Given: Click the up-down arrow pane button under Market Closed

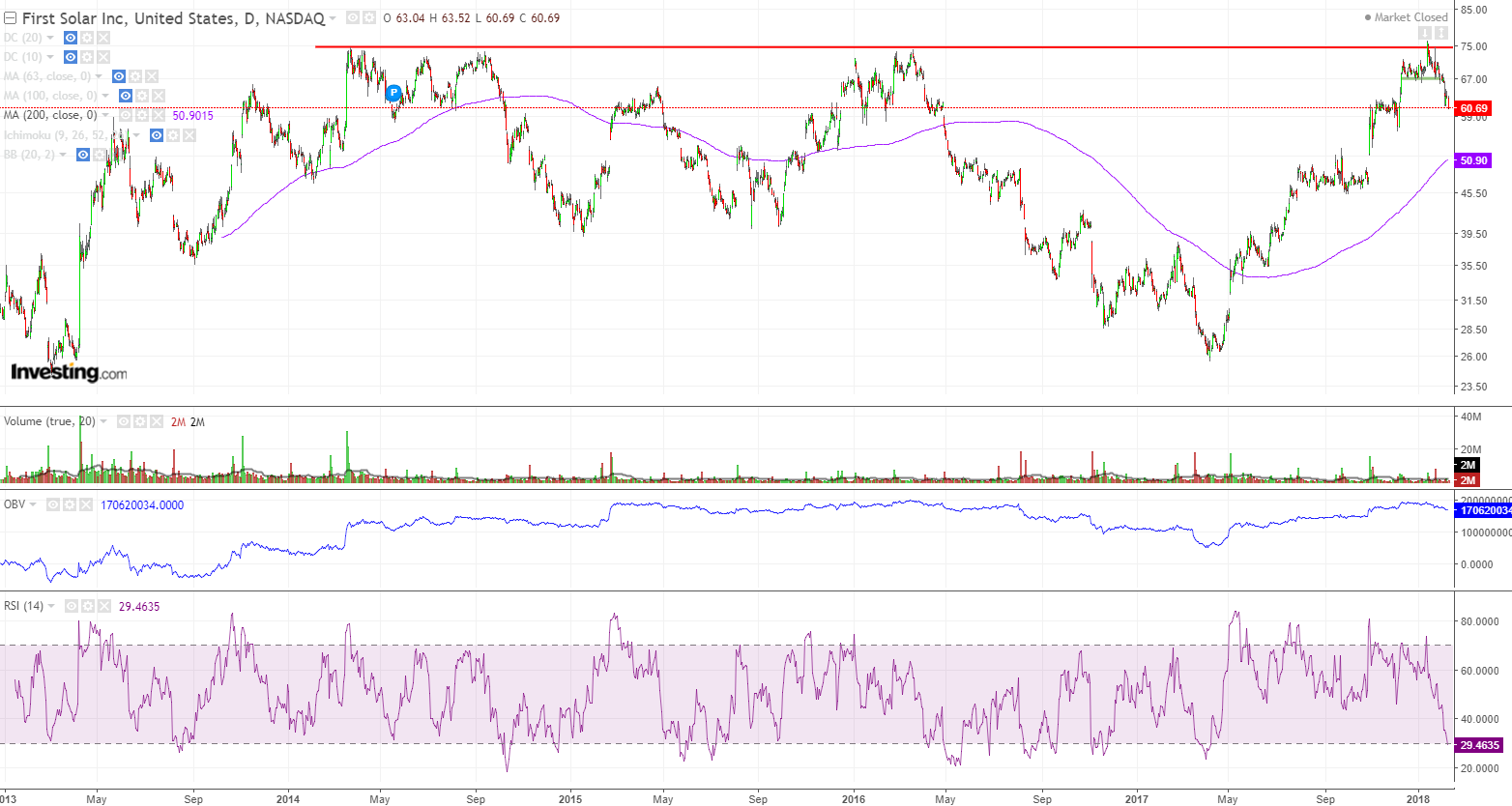Looking at the screenshot, I should pyautogui.click(x=1440, y=34).
